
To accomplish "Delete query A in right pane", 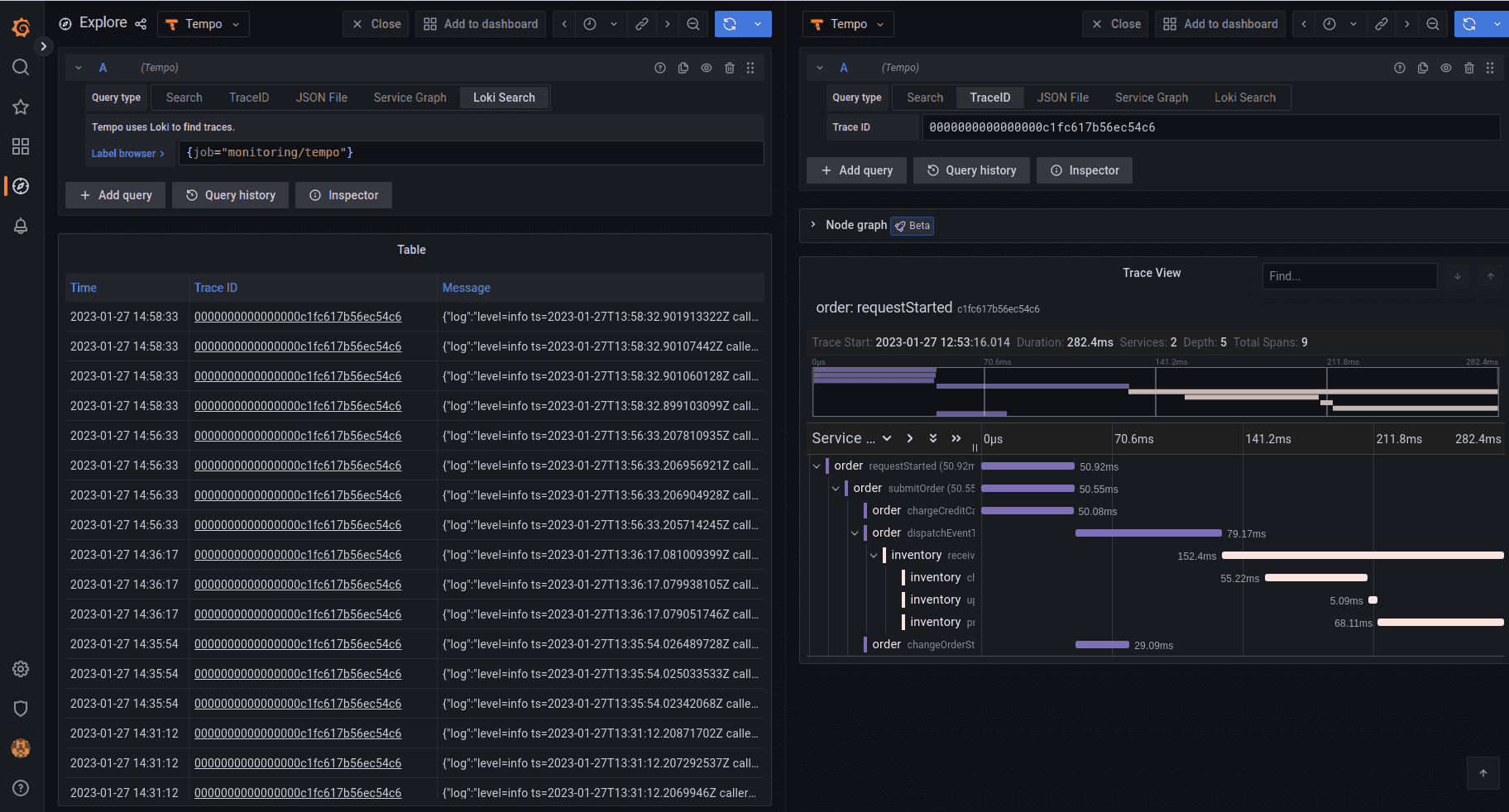I will point(1469,68).
